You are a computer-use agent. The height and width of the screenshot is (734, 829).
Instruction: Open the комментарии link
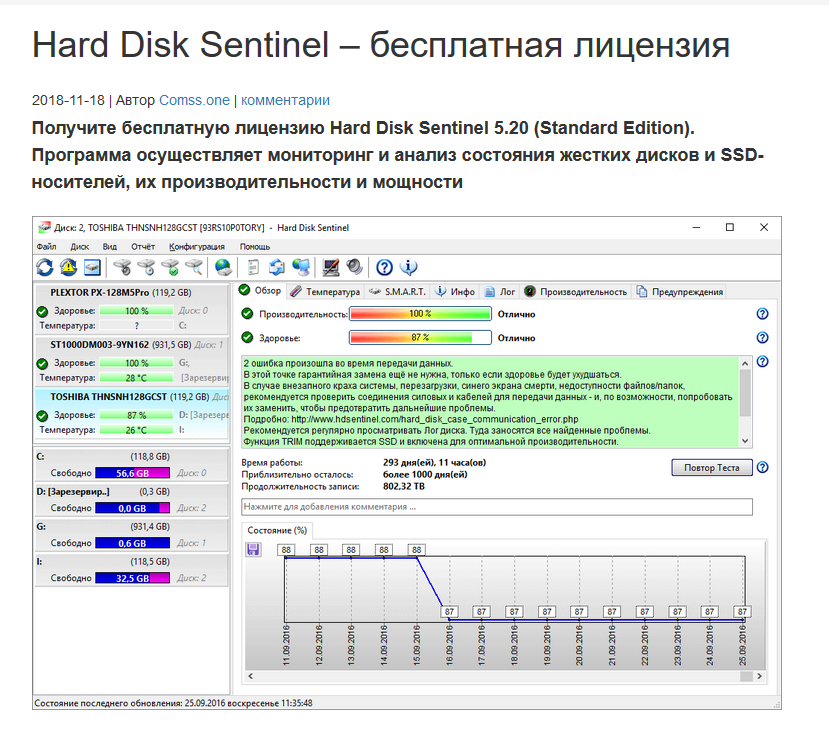285,100
